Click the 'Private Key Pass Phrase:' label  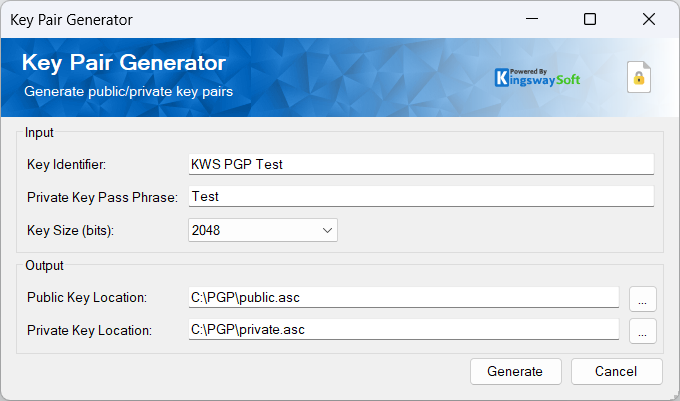point(102,198)
